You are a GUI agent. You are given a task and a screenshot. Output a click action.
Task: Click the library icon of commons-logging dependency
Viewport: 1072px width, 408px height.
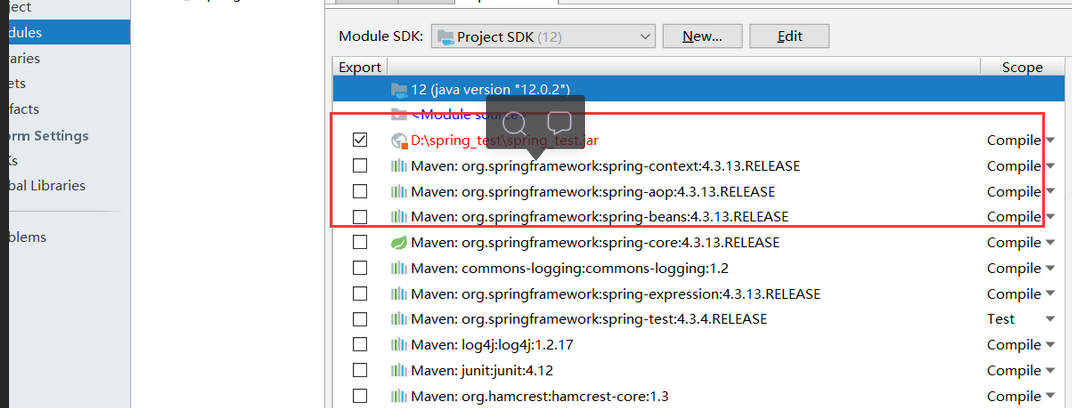tap(399, 268)
